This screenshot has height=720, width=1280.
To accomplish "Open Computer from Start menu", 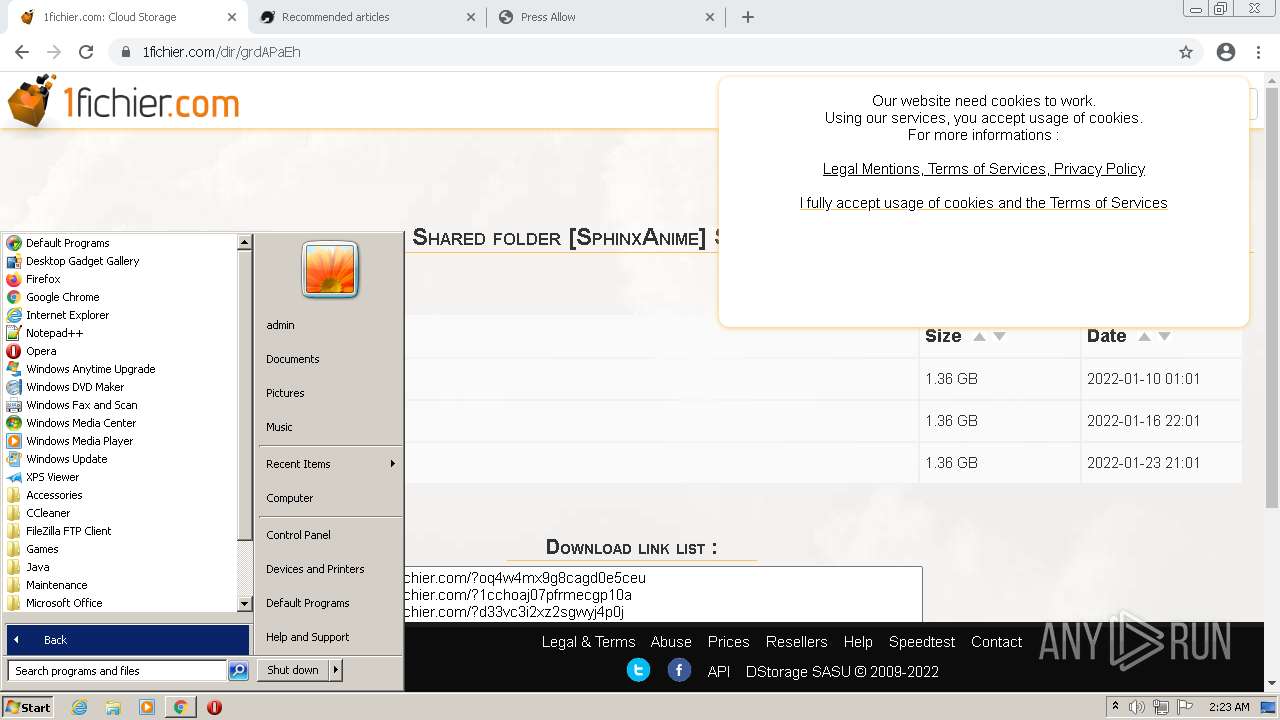I will pyautogui.click(x=289, y=498).
